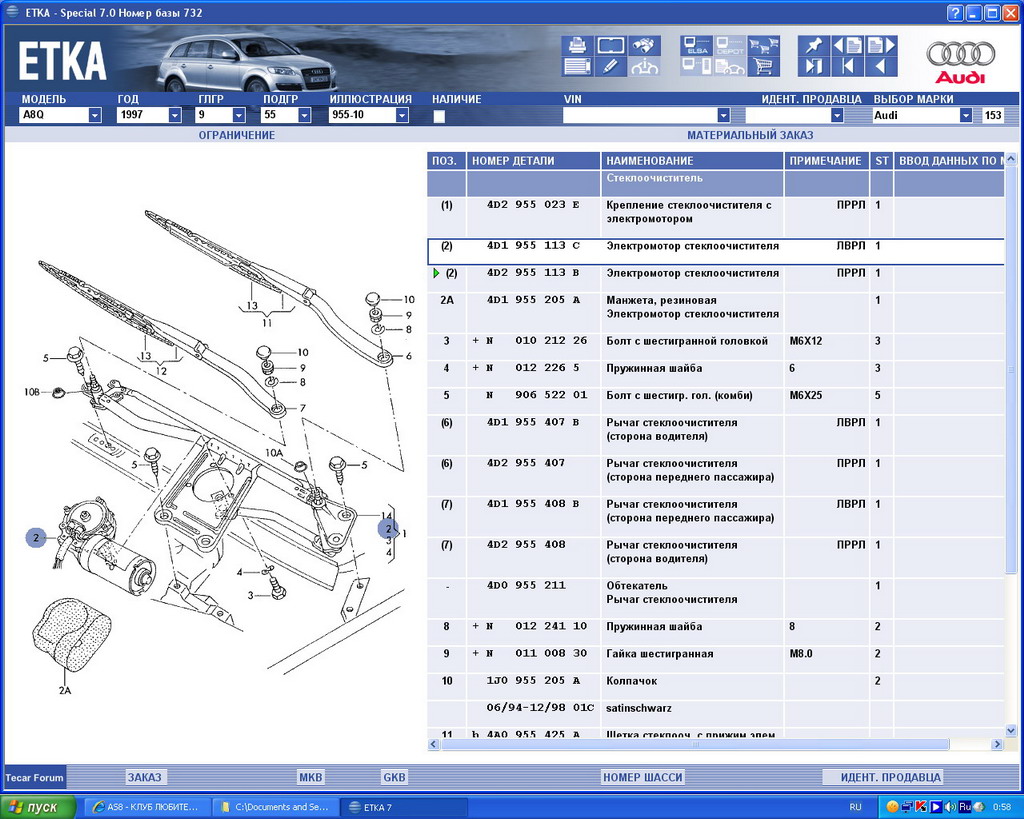1024x819 pixels.
Task: Open the ВЫБОР МАРКИ Audi dropdown
Action: click(965, 116)
